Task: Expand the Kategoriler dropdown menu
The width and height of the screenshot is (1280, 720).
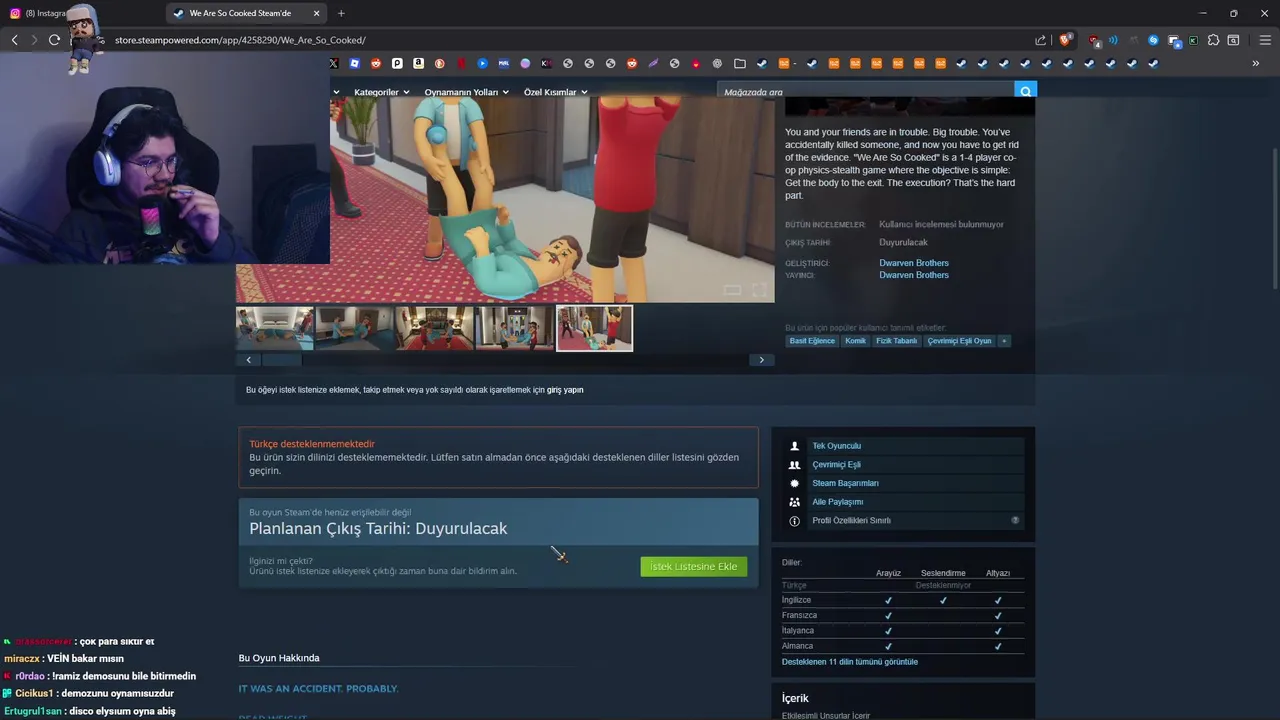Action: pyautogui.click(x=382, y=92)
